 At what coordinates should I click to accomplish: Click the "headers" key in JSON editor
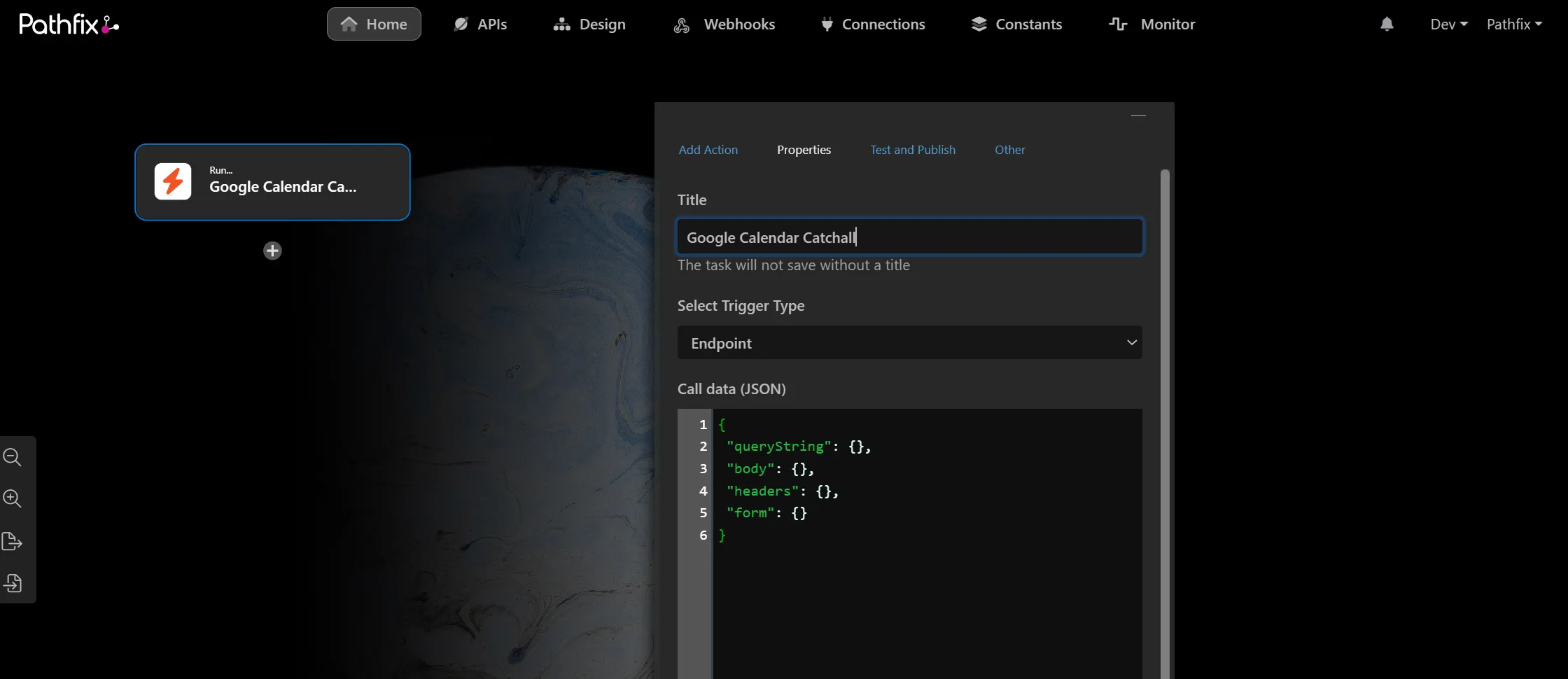coord(763,491)
